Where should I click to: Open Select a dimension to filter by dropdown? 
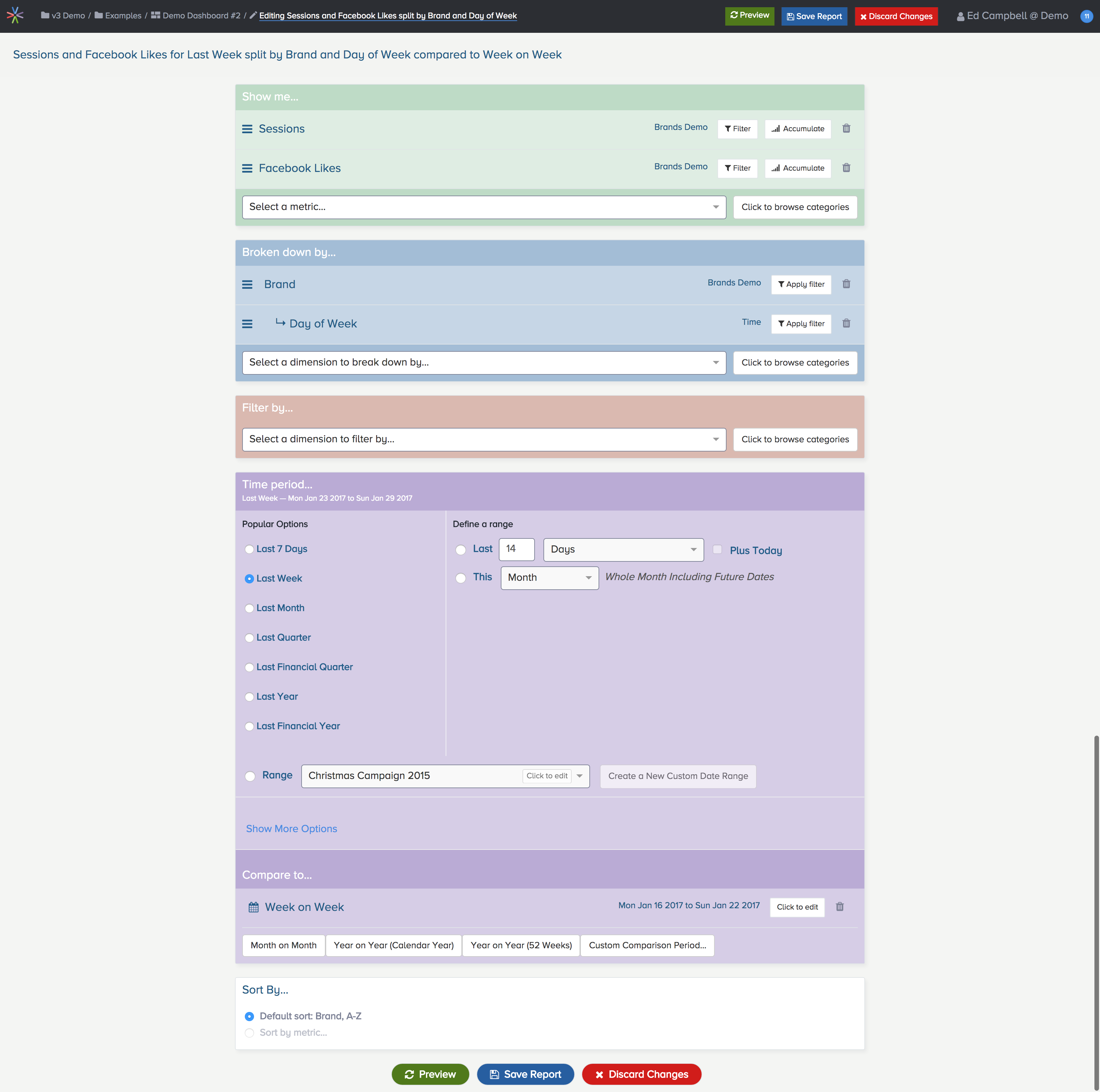483,440
